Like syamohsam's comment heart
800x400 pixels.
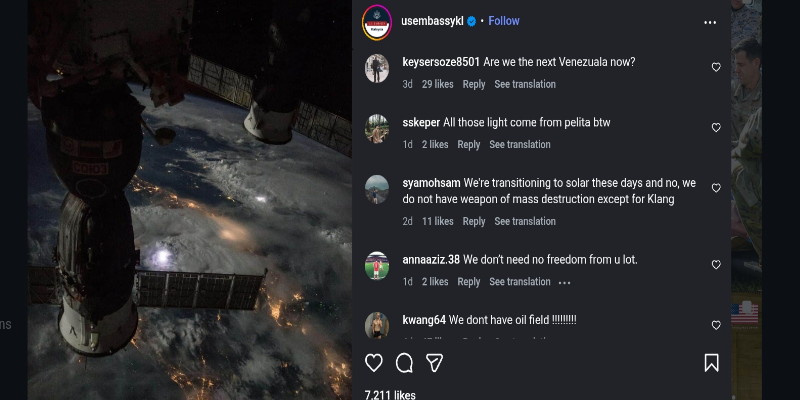[x=716, y=188]
